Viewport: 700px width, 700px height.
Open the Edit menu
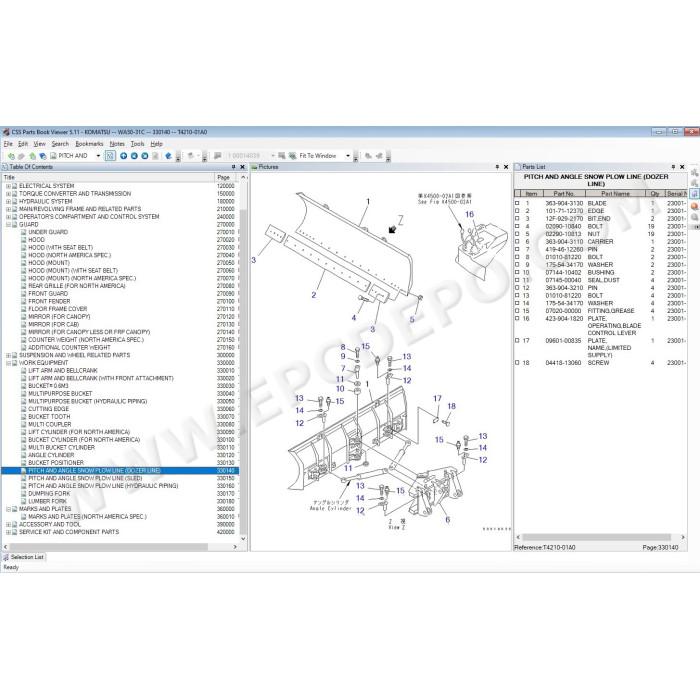pyautogui.click(x=23, y=144)
